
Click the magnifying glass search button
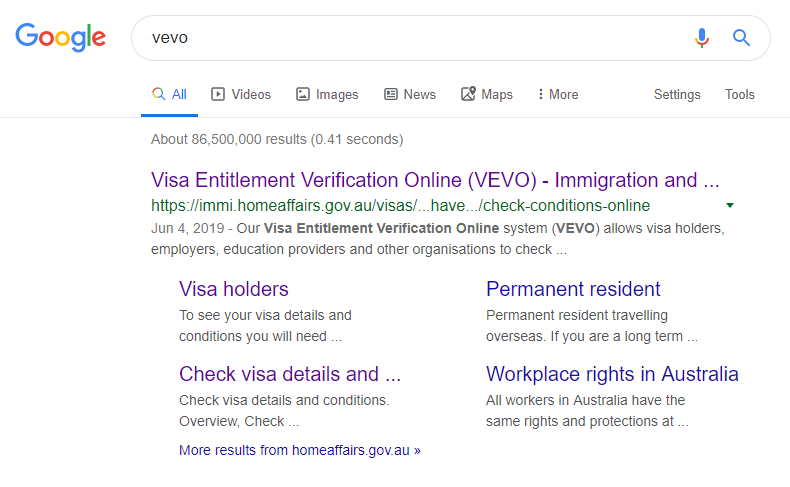click(x=741, y=38)
